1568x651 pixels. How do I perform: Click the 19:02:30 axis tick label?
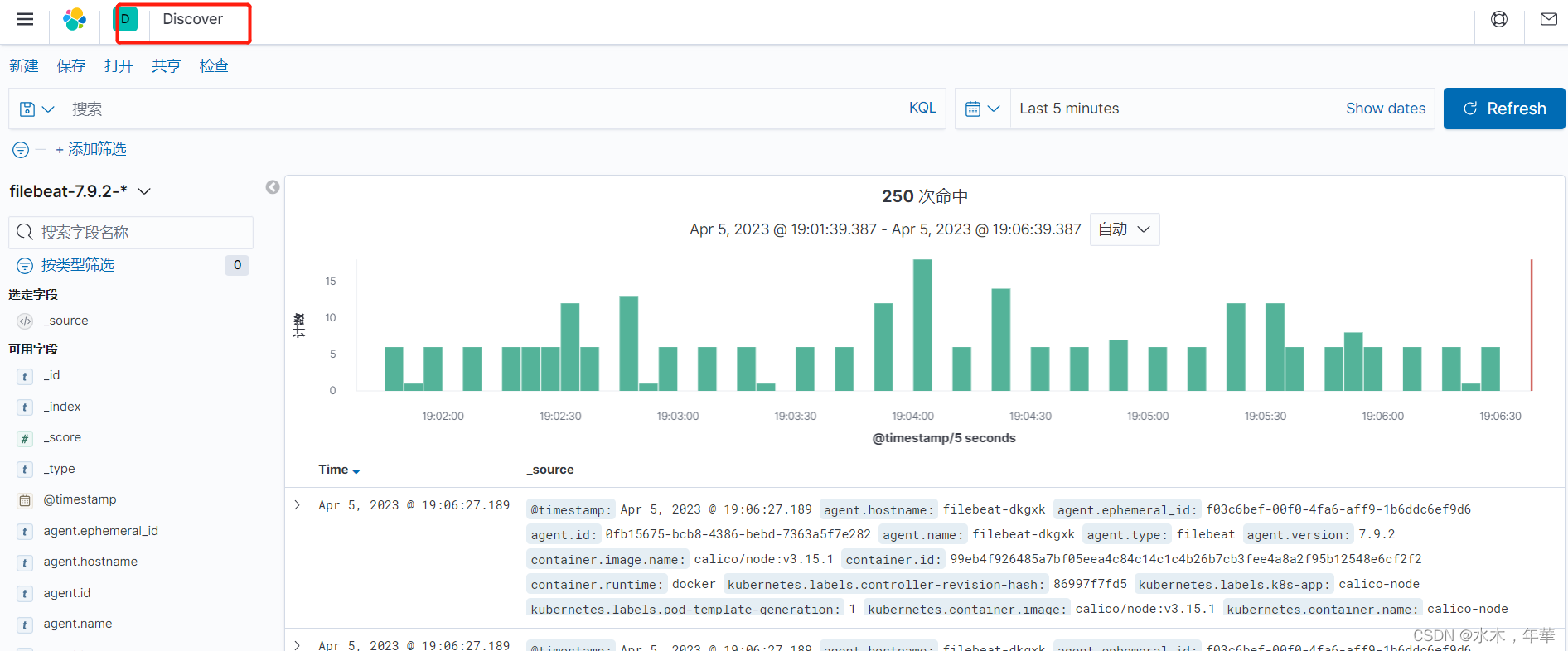(560, 417)
